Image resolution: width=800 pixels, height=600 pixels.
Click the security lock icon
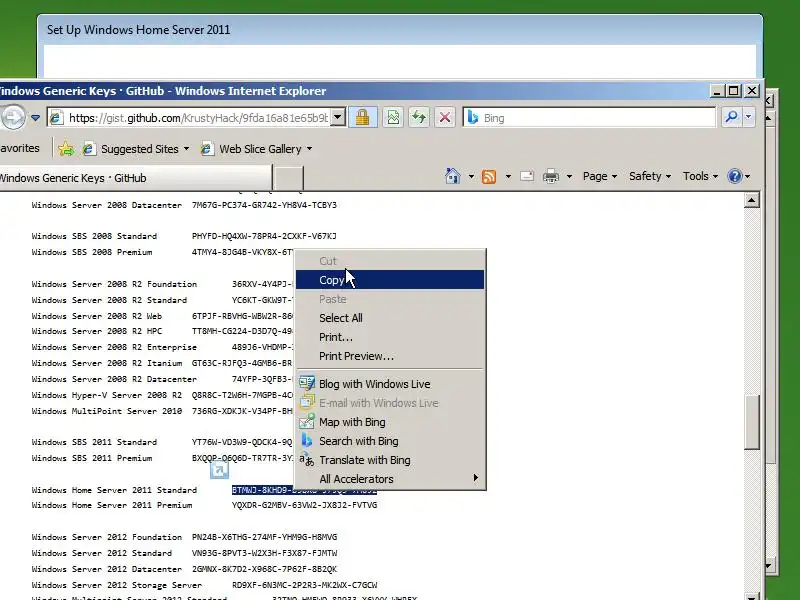(363, 118)
